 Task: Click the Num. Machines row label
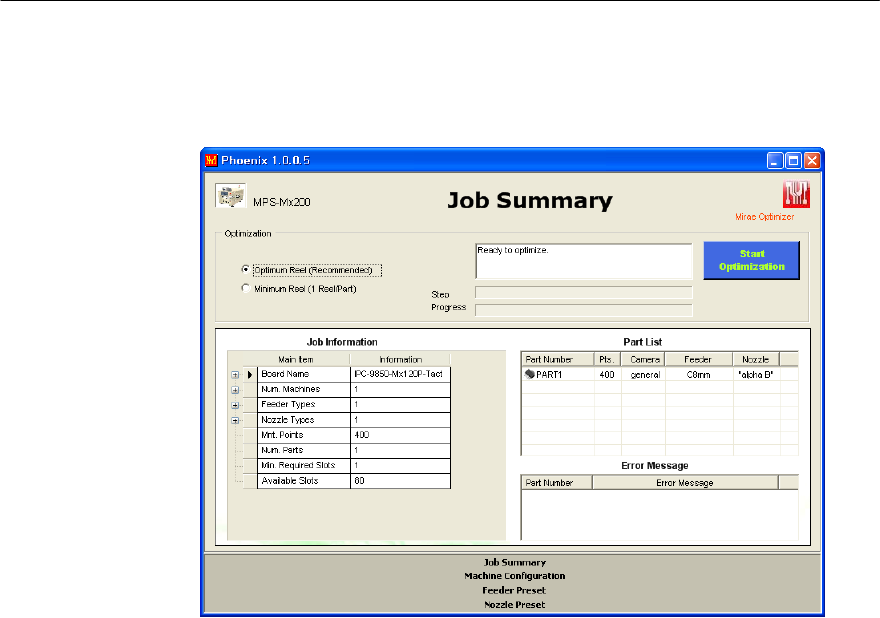pyautogui.click(x=304, y=390)
